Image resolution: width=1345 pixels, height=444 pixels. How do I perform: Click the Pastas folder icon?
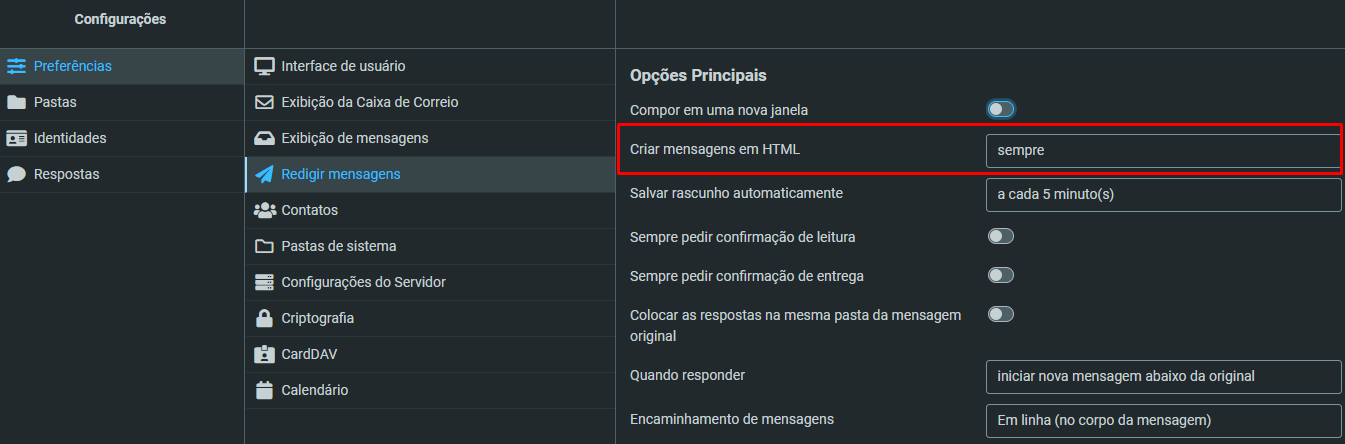16,102
